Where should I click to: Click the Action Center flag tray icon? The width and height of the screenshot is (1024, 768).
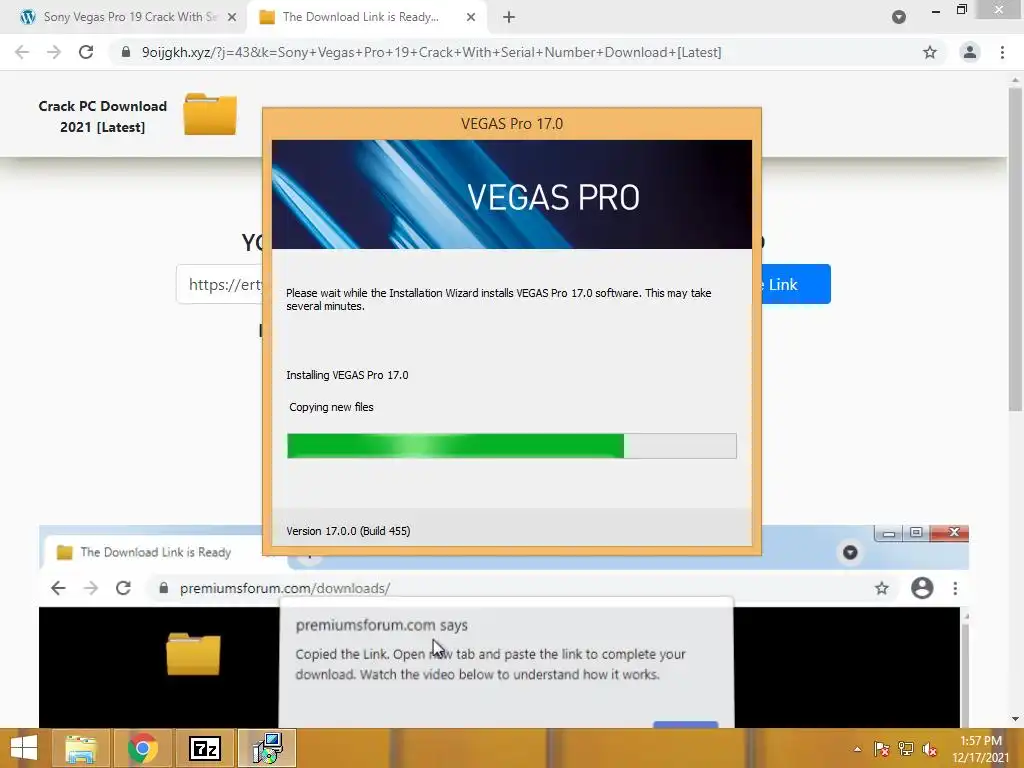coord(881,749)
